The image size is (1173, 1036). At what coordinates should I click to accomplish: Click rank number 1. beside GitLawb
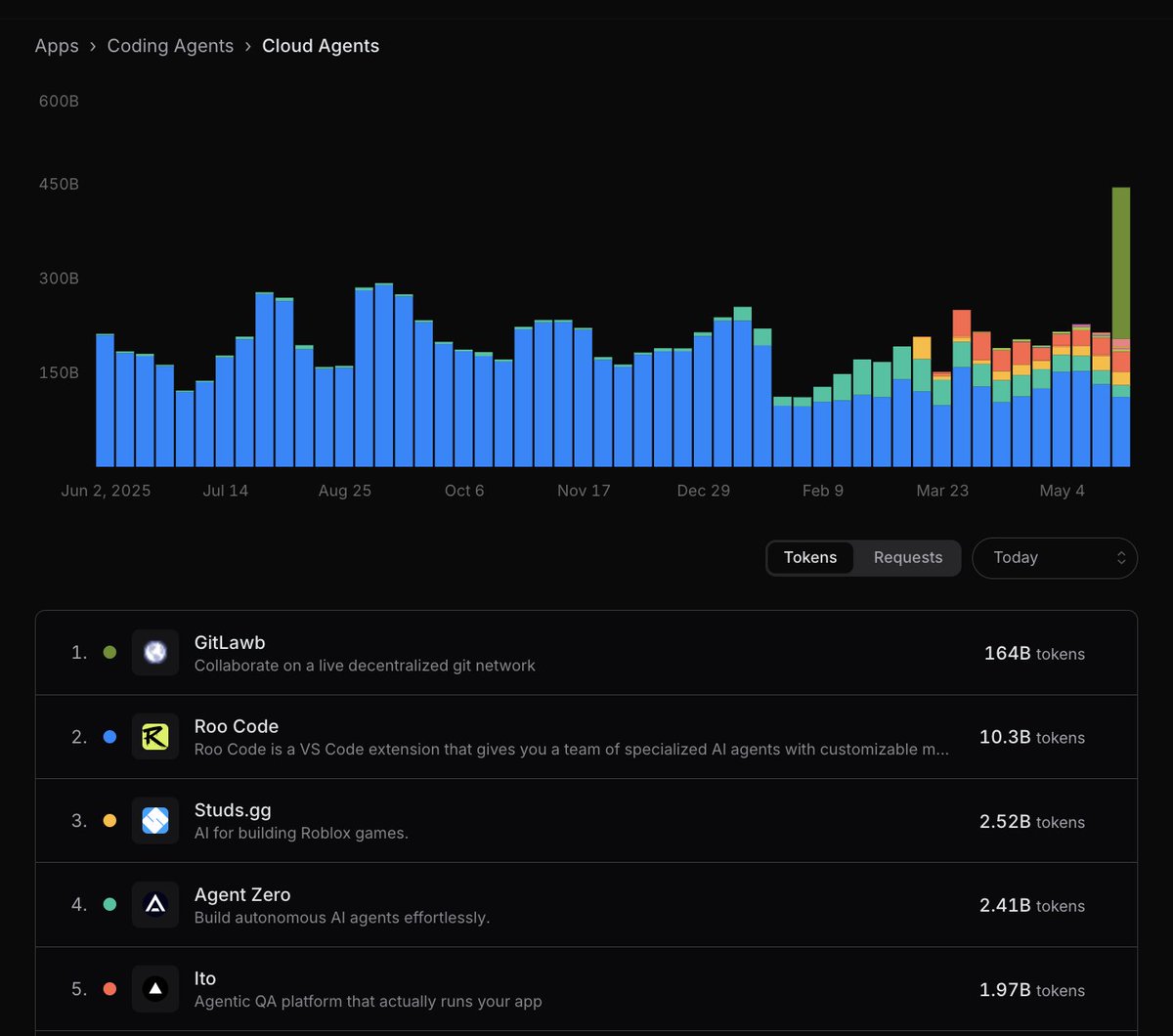(x=79, y=653)
